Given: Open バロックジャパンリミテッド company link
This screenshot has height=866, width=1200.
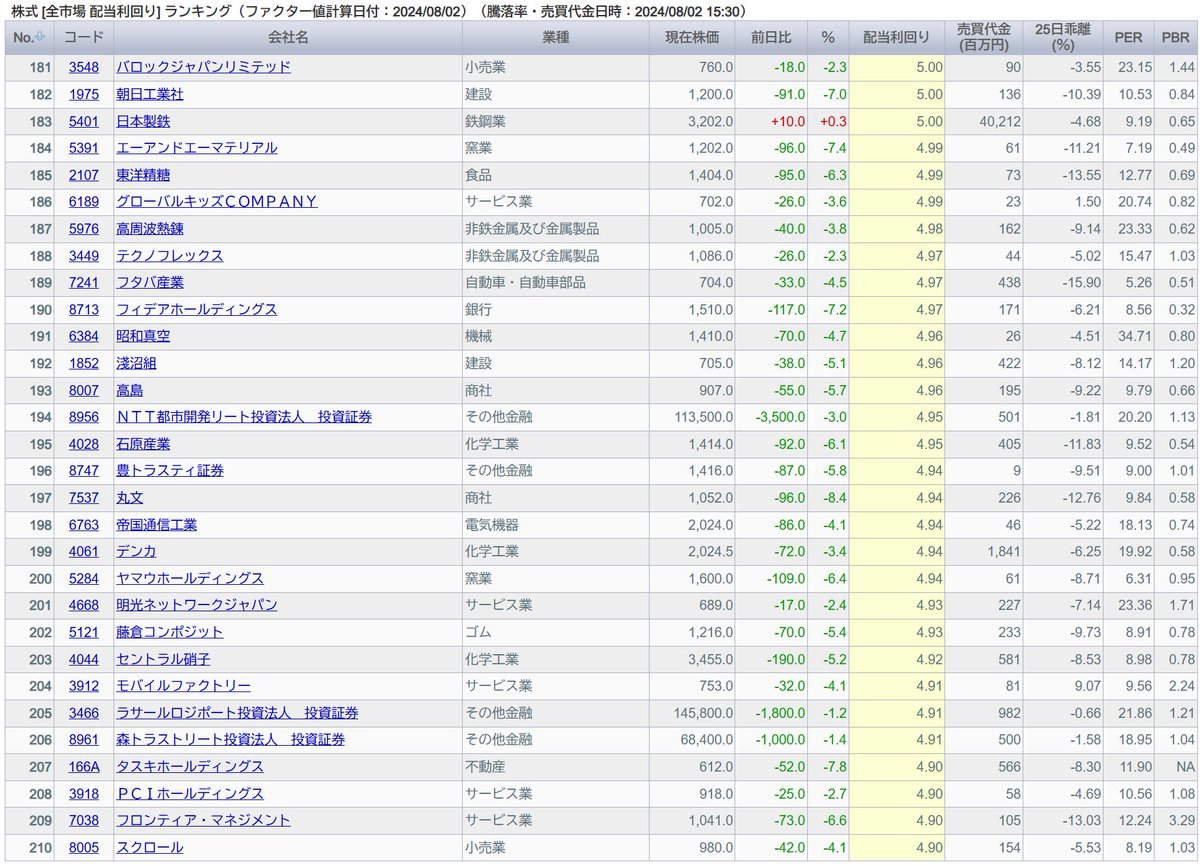Looking at the screenshot, I should 204,67.
